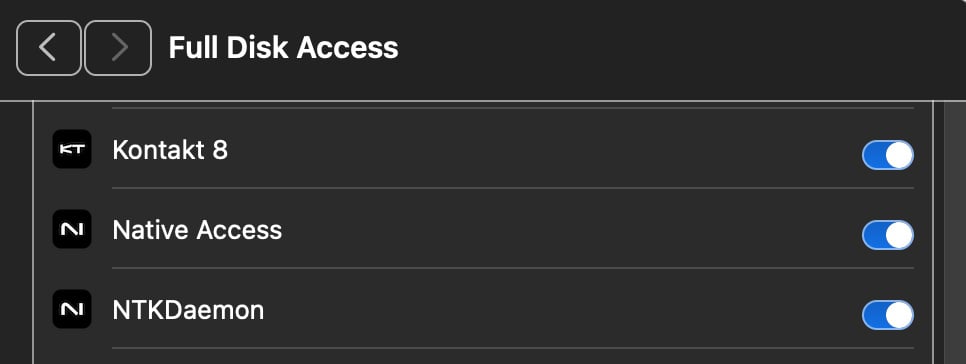Click the Full Disk Access title

coord(283,47)
